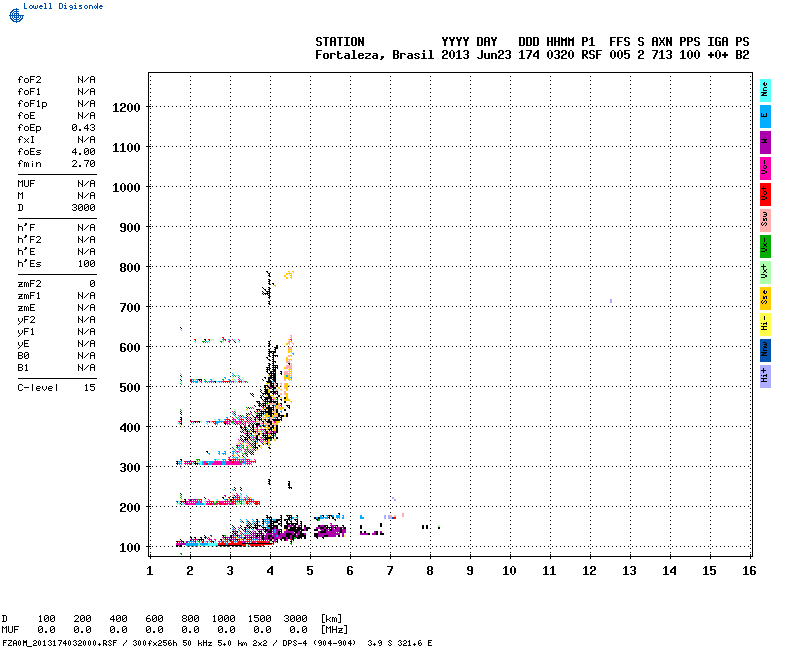Click the h'Es value 100
The width and height of the screenshot is (800, 650).
[x=87, y=264]
